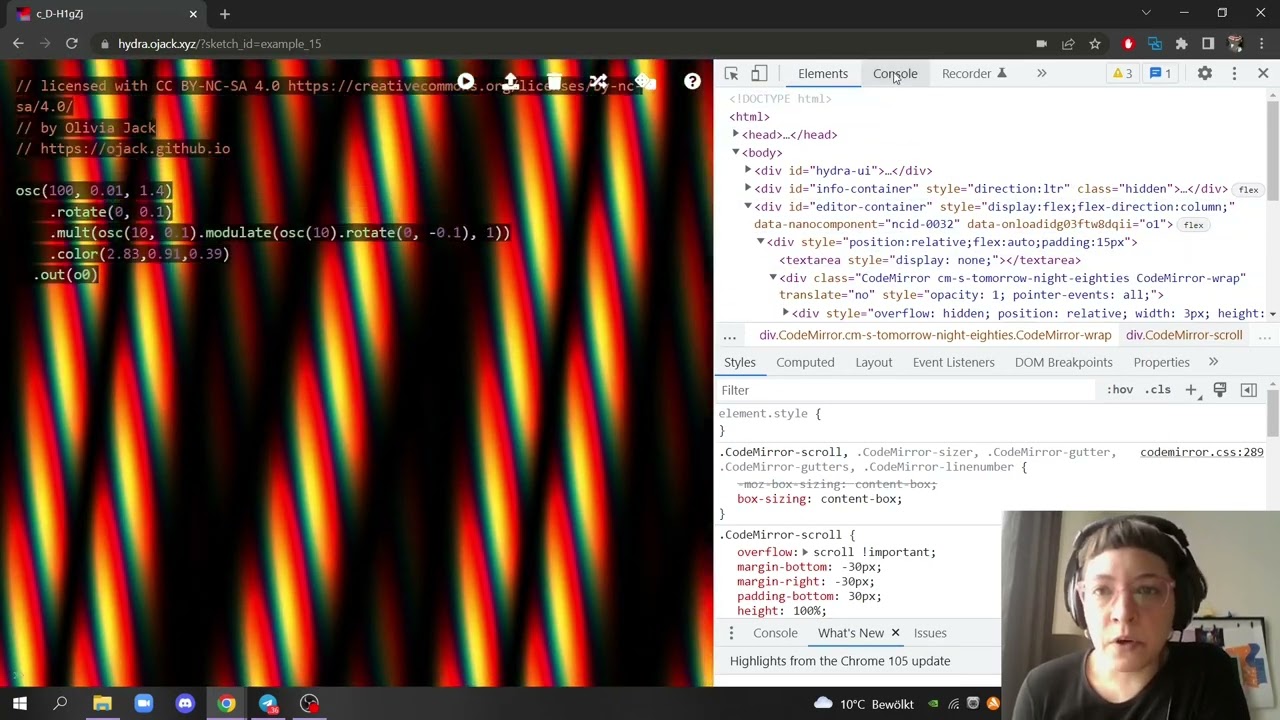This screenshot has height=720, width=1280.
Task: Select the Computed pane tab
Action: tap(805, 362)
